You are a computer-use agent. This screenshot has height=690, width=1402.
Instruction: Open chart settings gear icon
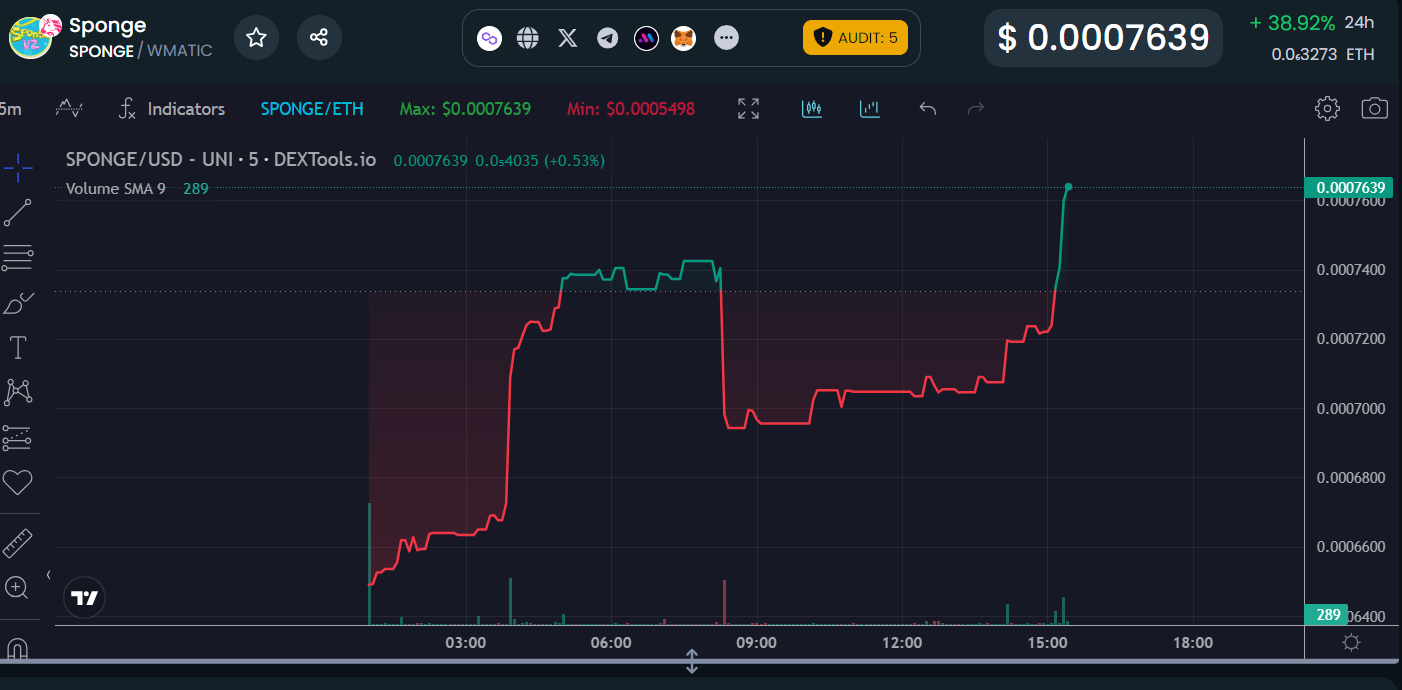(x=1327, y=109)
